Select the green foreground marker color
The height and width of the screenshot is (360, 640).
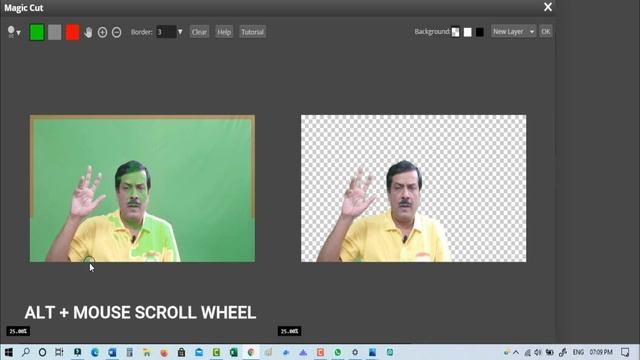click(x=37, y=32)
